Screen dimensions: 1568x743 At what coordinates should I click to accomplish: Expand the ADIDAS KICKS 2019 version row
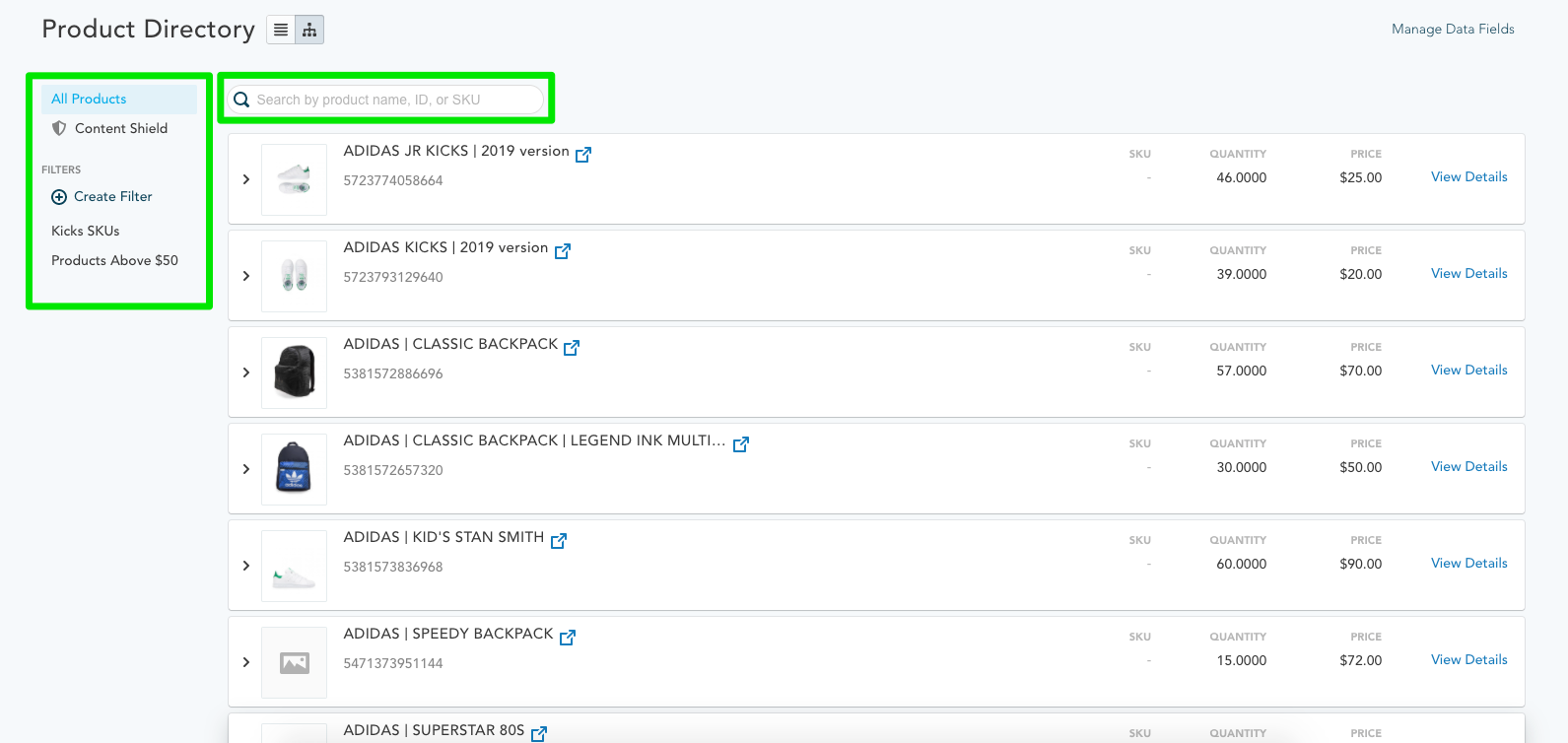246,276
